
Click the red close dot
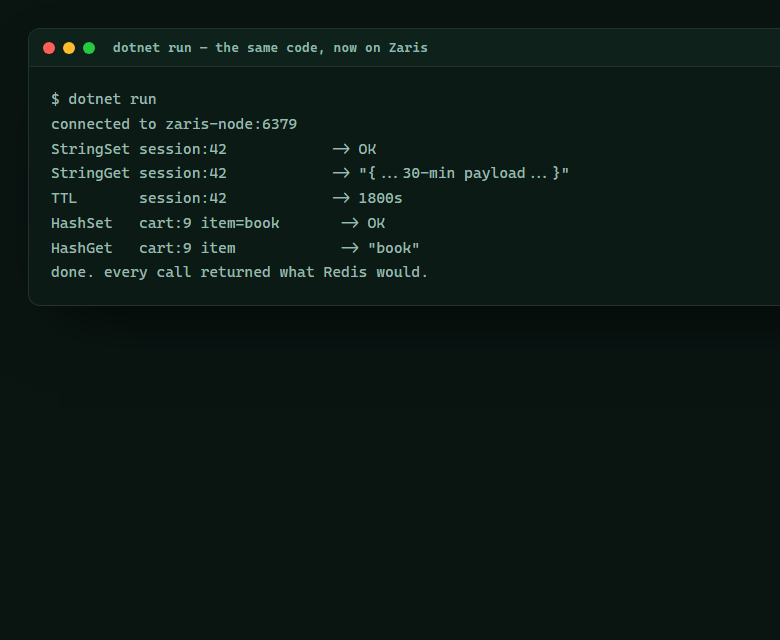click(49, 48)
